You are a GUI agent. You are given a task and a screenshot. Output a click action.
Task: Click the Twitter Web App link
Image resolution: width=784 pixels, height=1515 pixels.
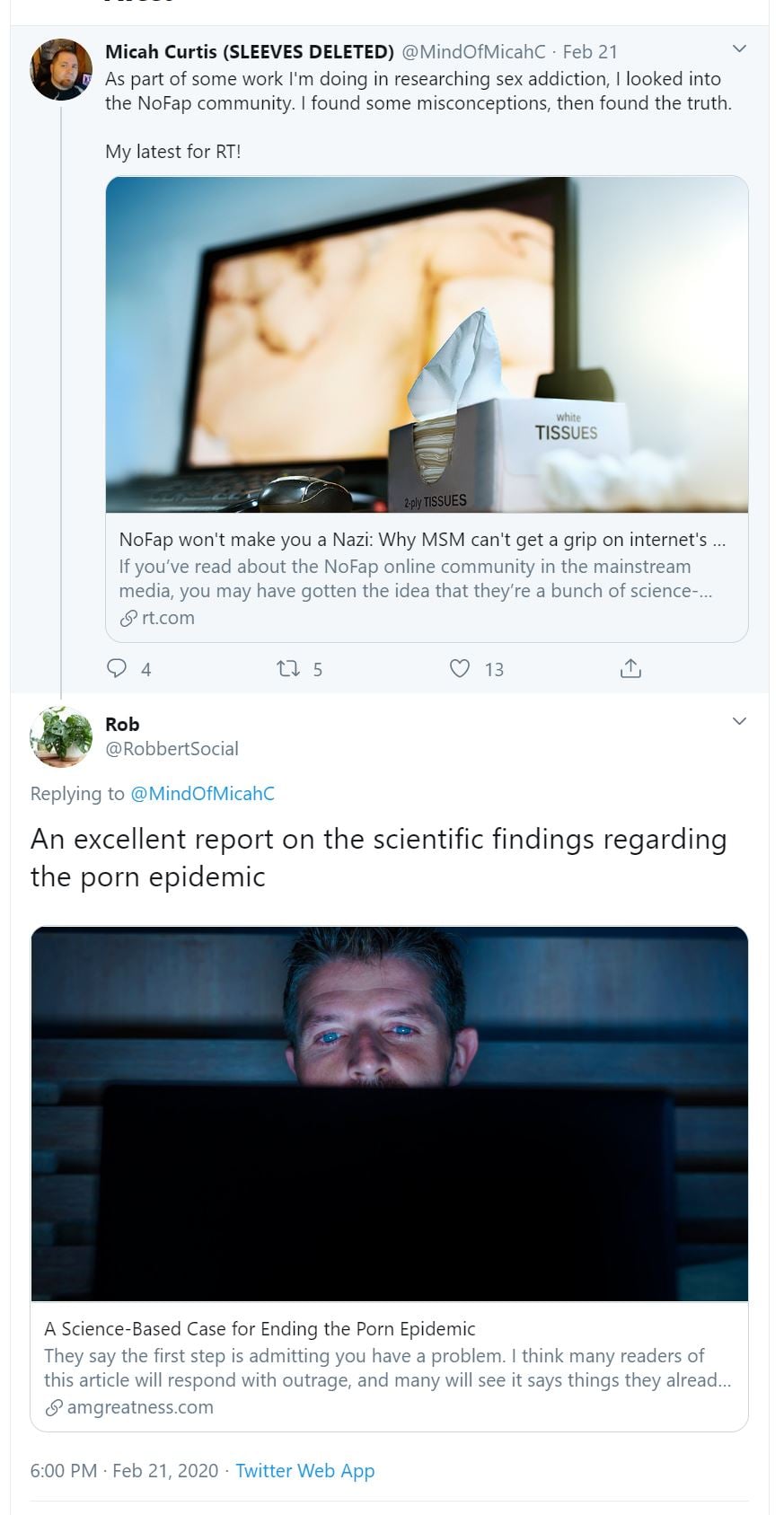304,1471
